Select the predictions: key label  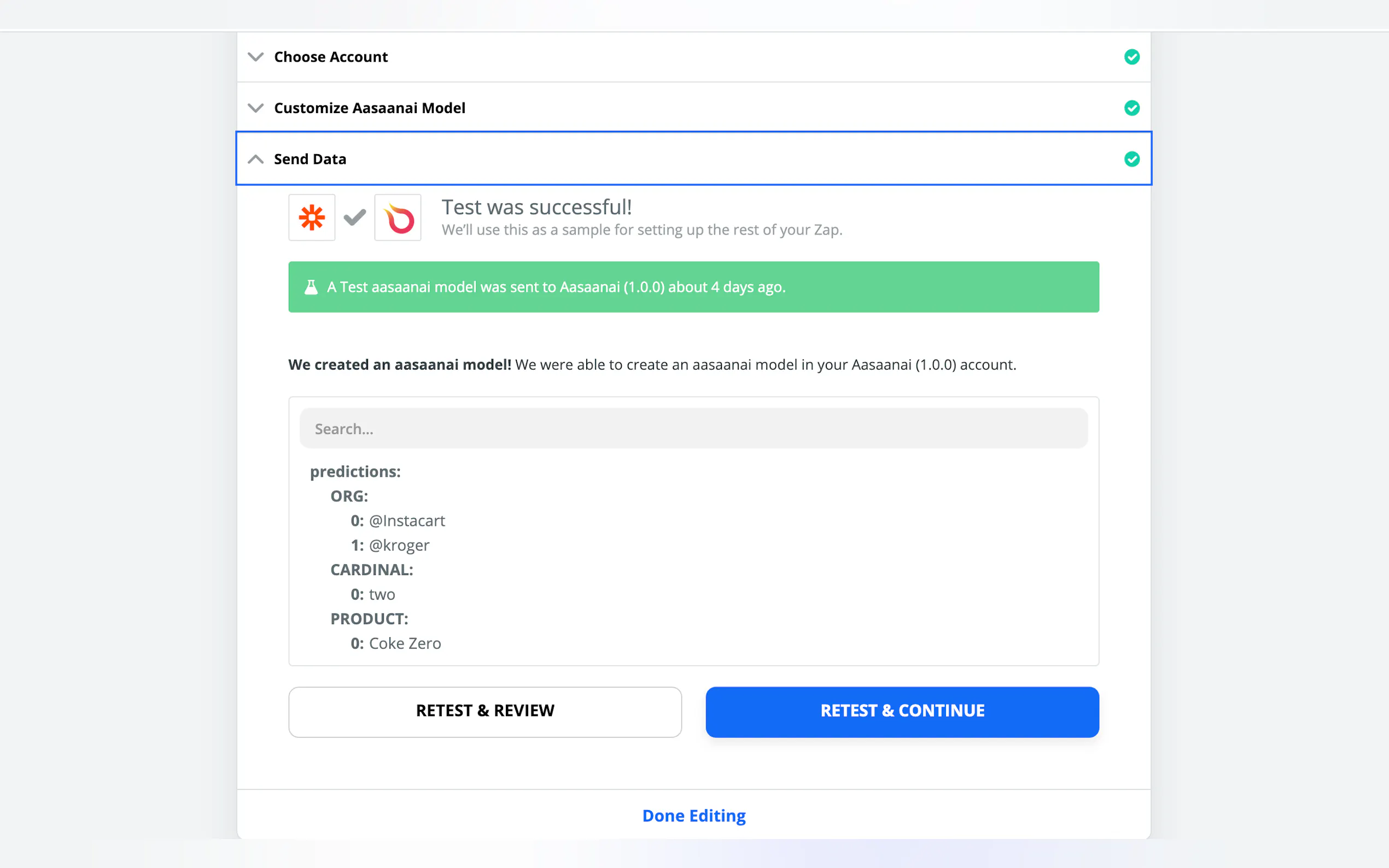(x=355, y=471)
